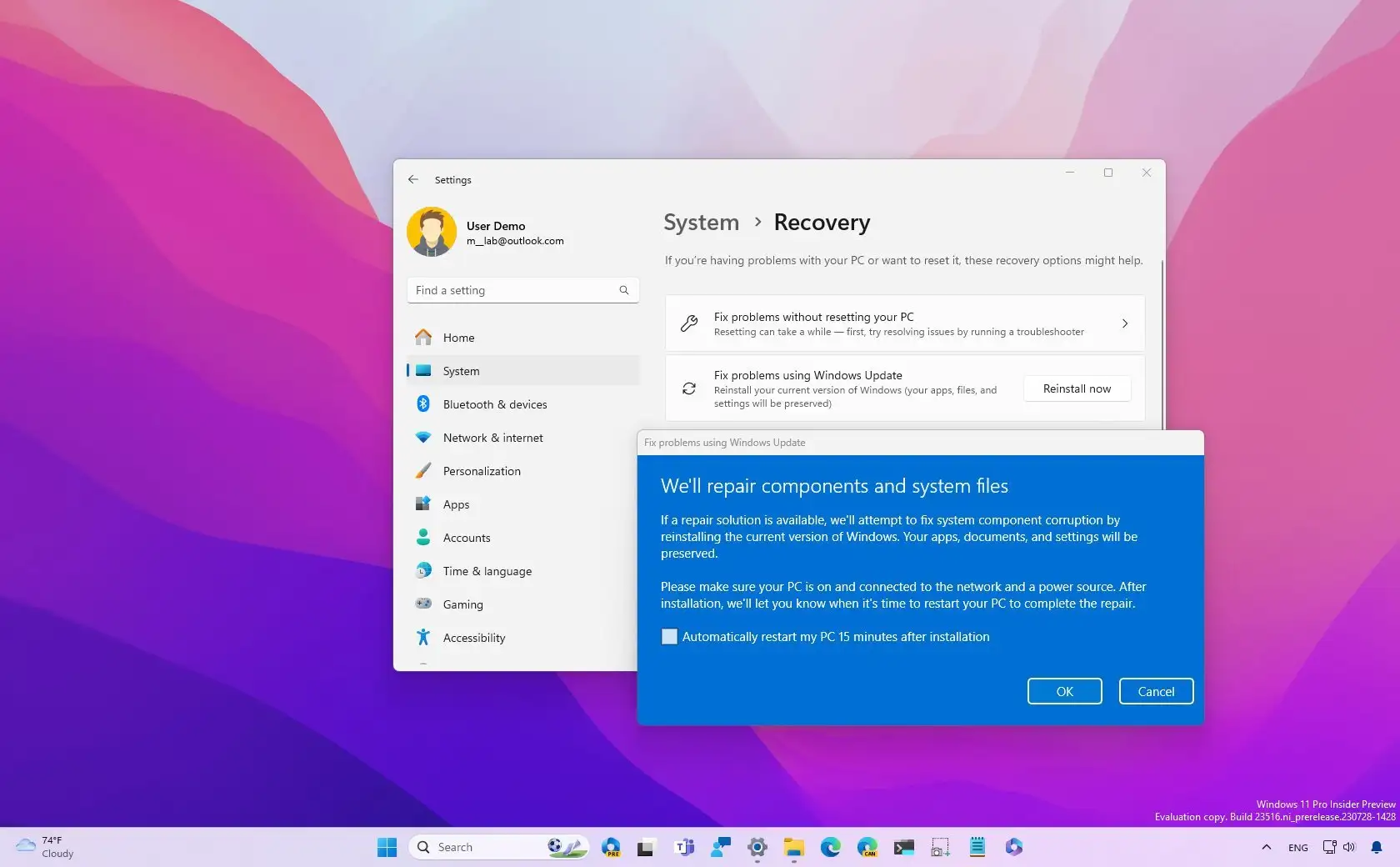Open the notifications bell icon
Image resolution: width=1400 pixels, height=867 pixels.
[1377, 847]
